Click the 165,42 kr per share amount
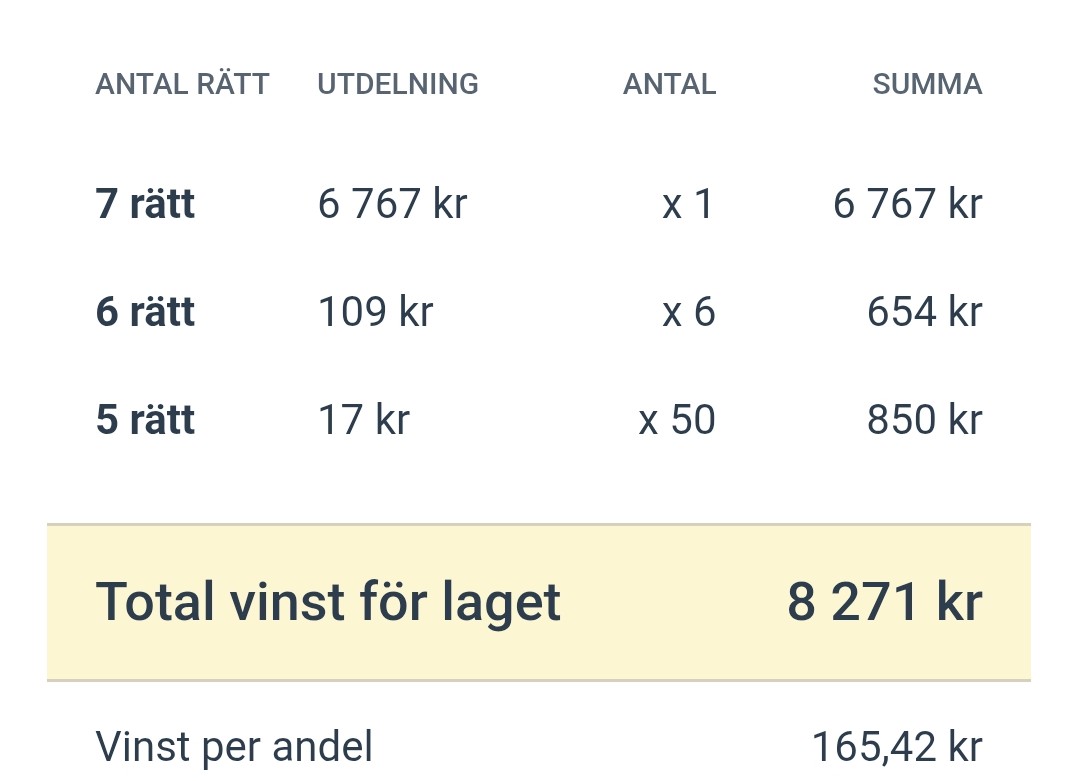This screenshot has height=781, width=1080. click(x=897, y=747)
